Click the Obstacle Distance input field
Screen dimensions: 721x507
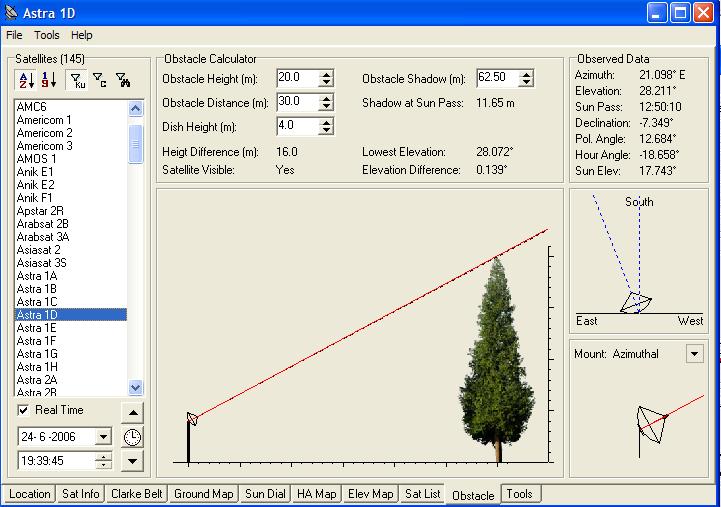pyautogui.click(x=298, y=102)
